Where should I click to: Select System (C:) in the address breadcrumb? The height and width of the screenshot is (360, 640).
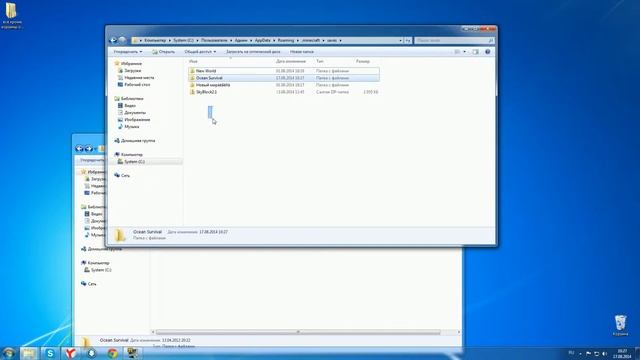point(183,40)
